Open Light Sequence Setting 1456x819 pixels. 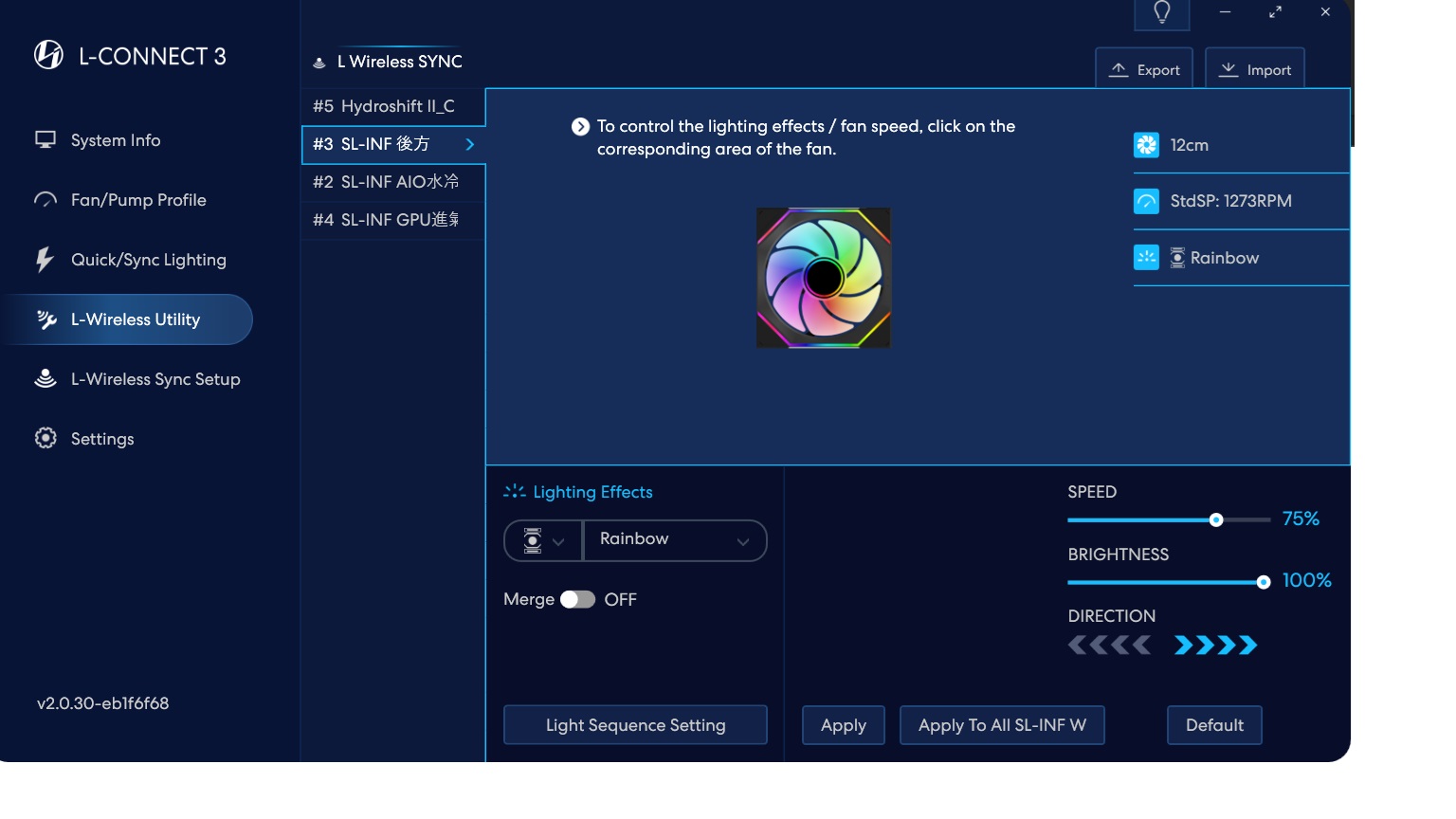[x=635, y=725]
